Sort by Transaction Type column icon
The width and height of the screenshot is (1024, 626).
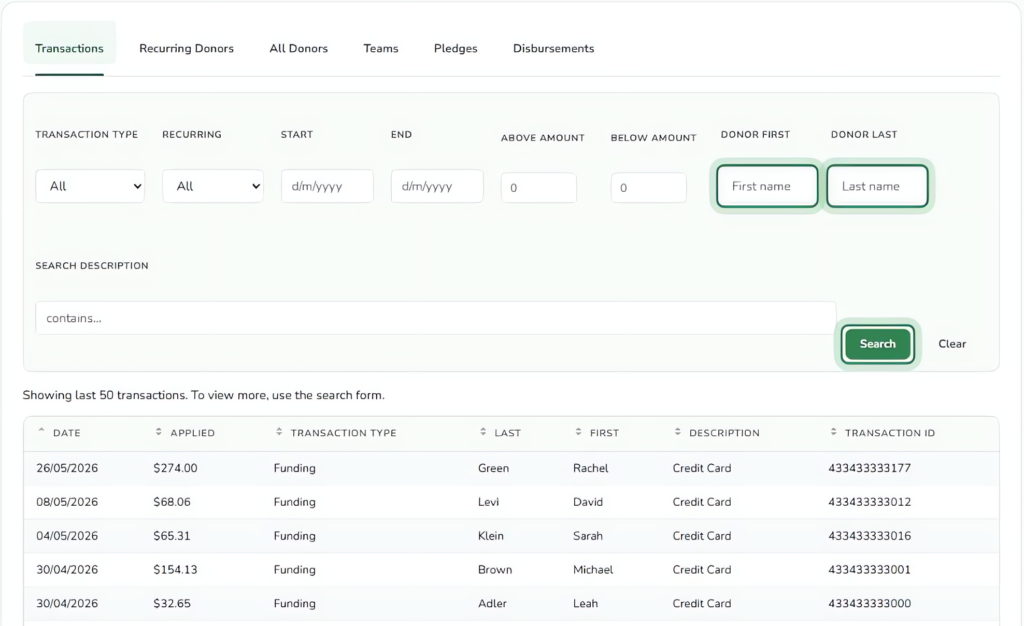pyautogui.click(x=279, y=432)
